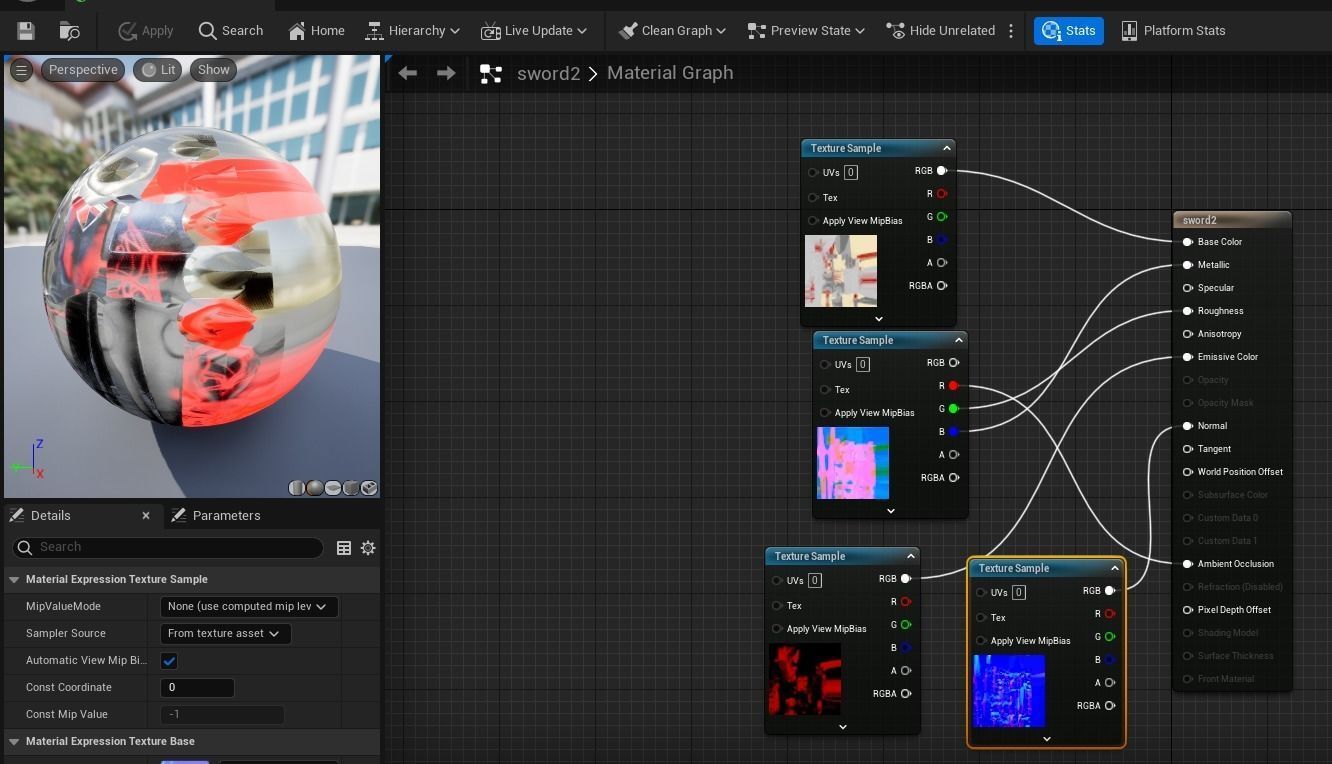This screenshot has width=1332, height=764.
Task: Save the material with the floppy disk icon
Action: pos(26,31)
